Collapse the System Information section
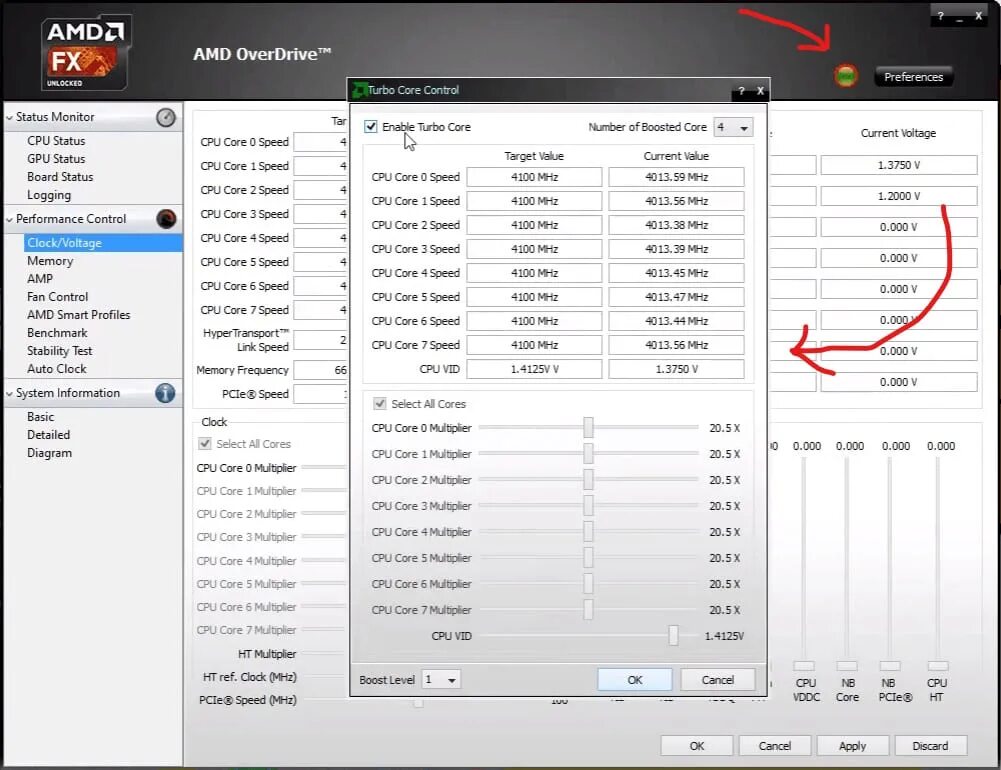This screenshot has height=770, width=1001. click(9, 393)
